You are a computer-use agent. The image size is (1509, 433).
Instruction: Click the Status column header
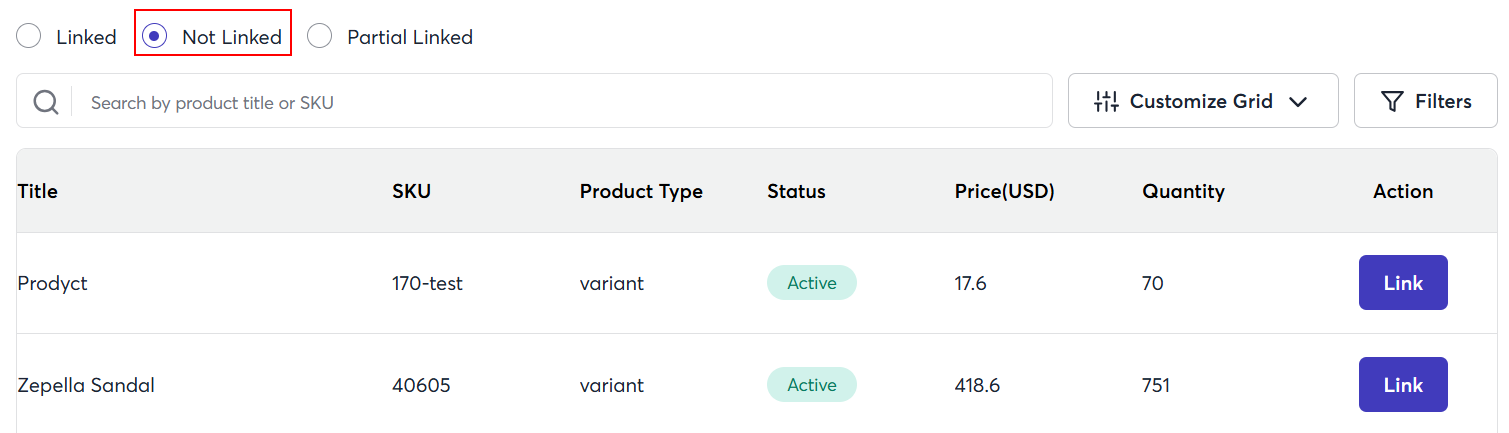(x=796, y=191)
